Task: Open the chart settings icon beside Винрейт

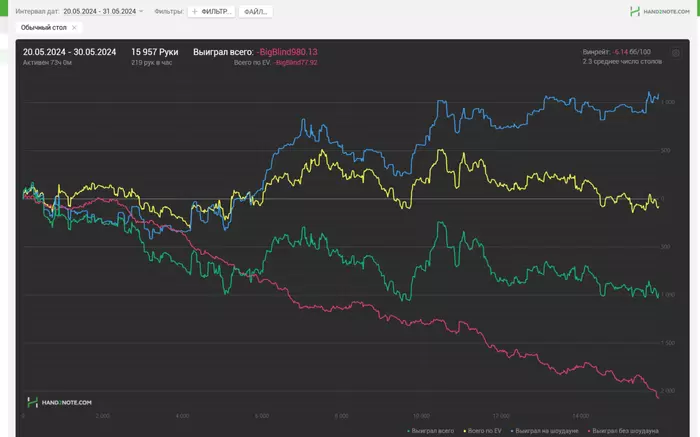Action: (675, 52)
